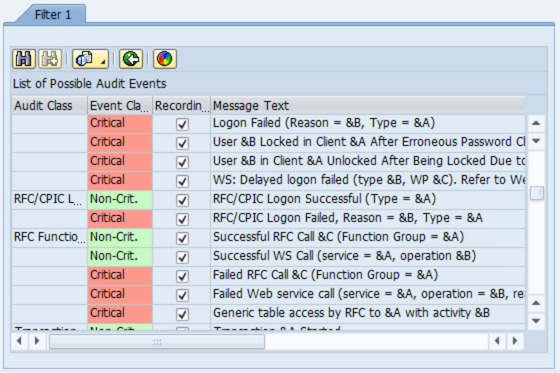Click the Message Text column header
560x373 pixels.
tap(368, 105)
